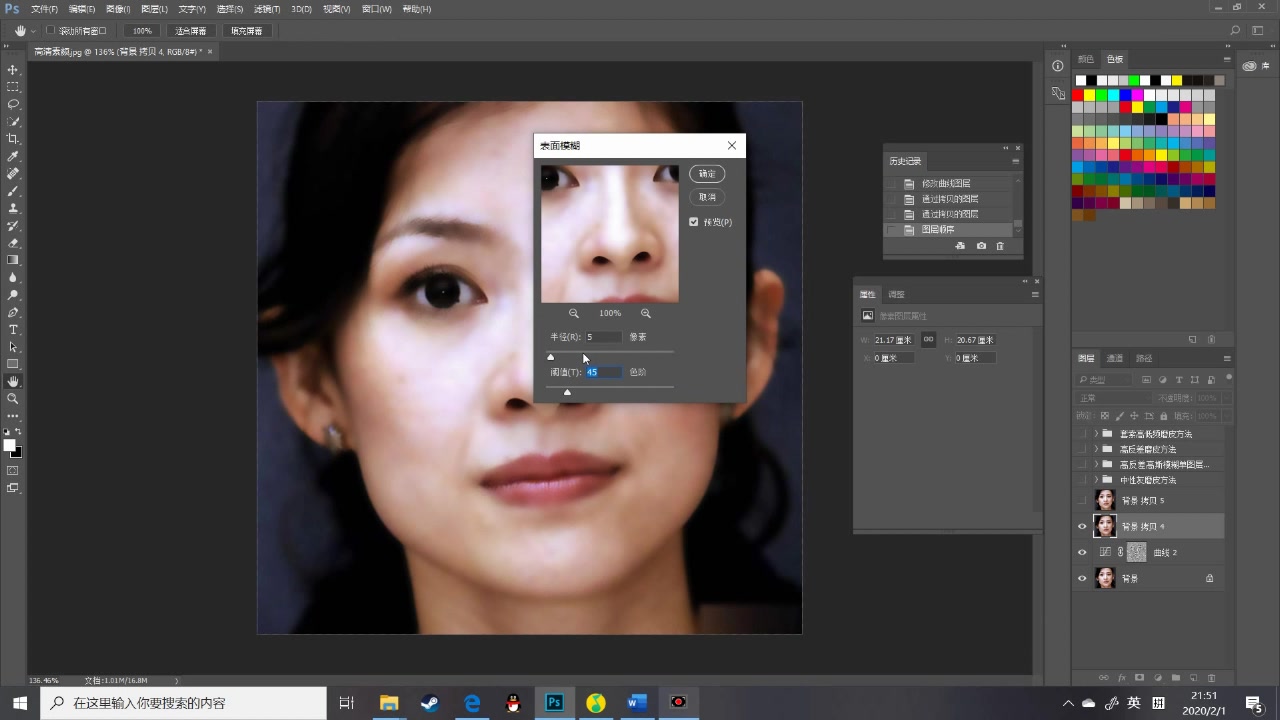The width and height of the screenshot is (1280, 720).
Task: Switch to the 通道 channels tab
Action: tap(1114, 358)
